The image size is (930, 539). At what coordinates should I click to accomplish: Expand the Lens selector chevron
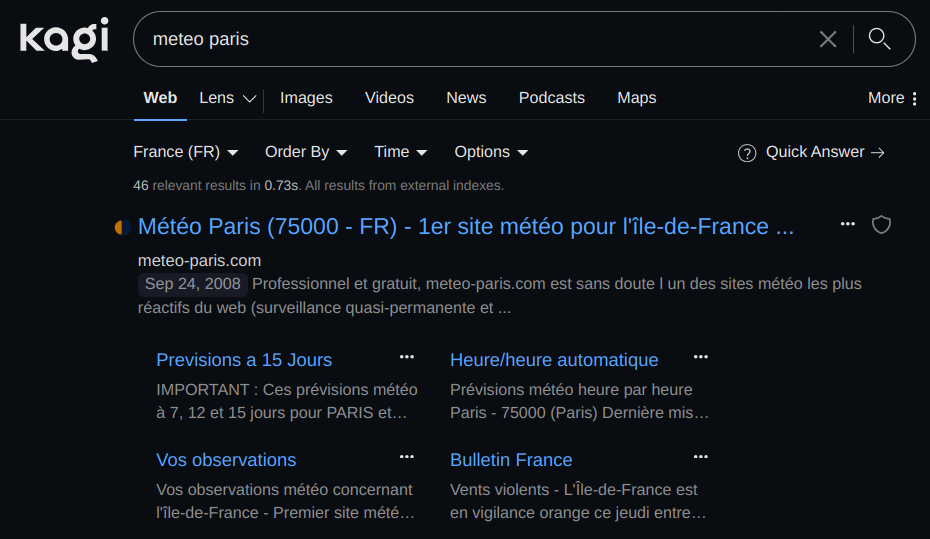(x=248, y=99)
